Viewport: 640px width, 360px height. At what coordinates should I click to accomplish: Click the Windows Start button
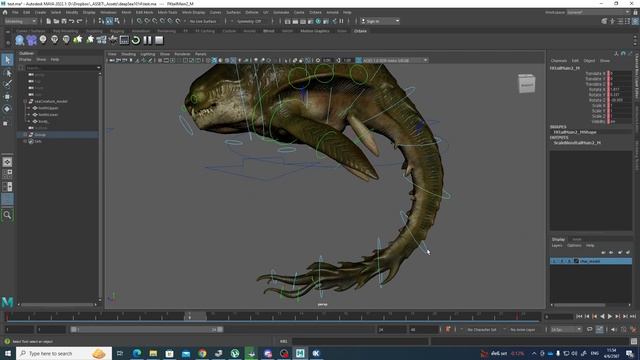pyautogui.click(x=7, y=353)
